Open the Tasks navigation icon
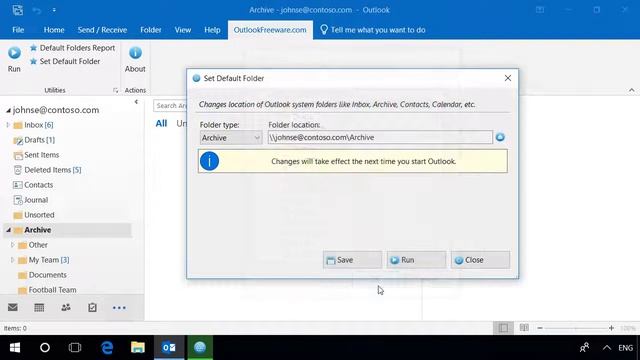This screenshot has height=360, width=640. point(92,307)
